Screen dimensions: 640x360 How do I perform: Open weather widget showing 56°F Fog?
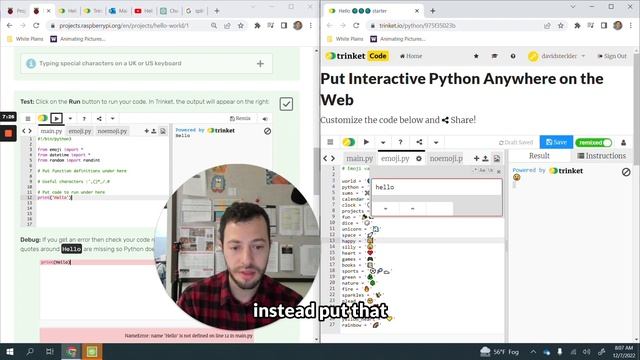(x=500, y=351)
